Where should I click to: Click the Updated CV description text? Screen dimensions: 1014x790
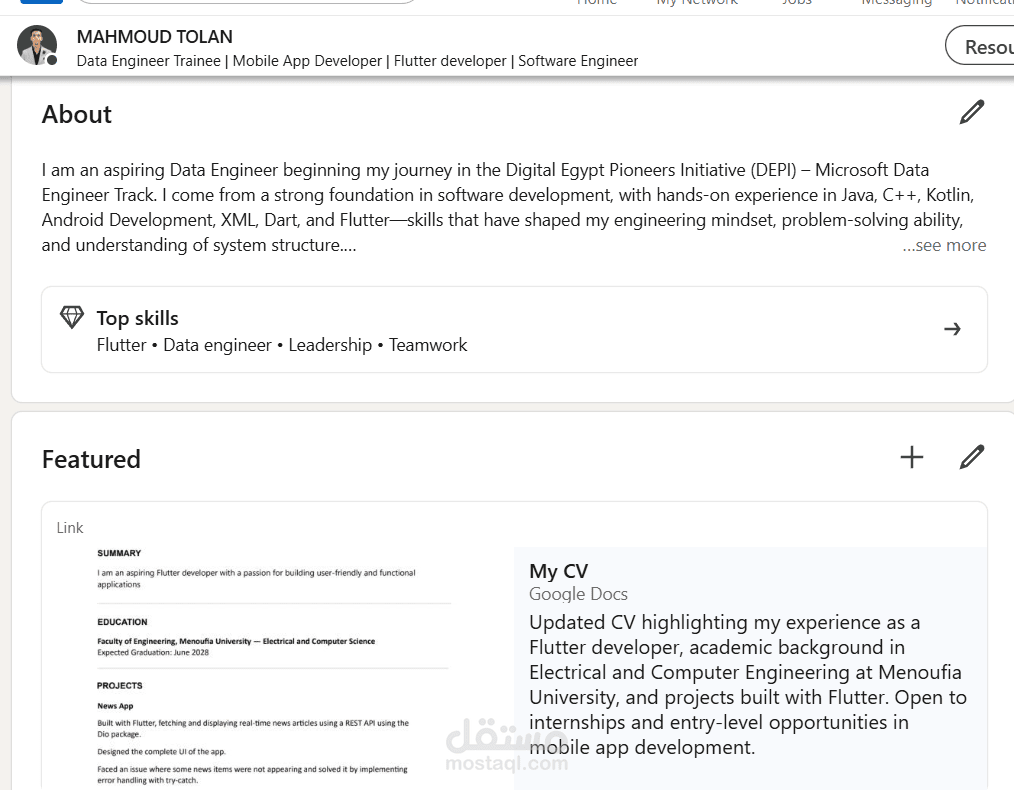click(748, 685)
